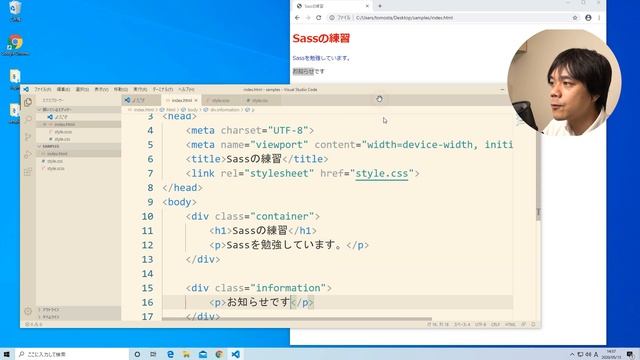Collapse the SAMPLES folder section
The height and width of the screenshot is (360, 640).
[79, 146]
